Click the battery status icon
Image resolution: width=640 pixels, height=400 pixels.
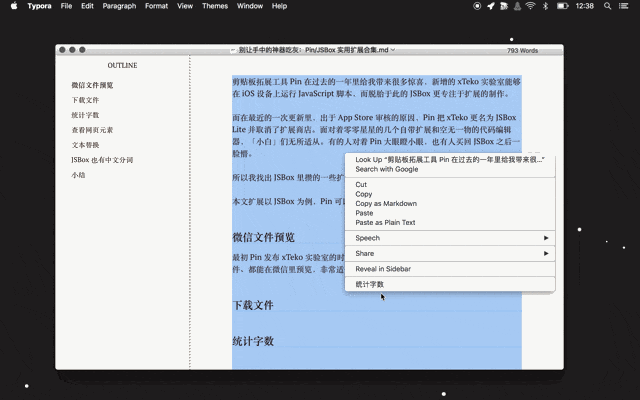click(x=563, y=6)
